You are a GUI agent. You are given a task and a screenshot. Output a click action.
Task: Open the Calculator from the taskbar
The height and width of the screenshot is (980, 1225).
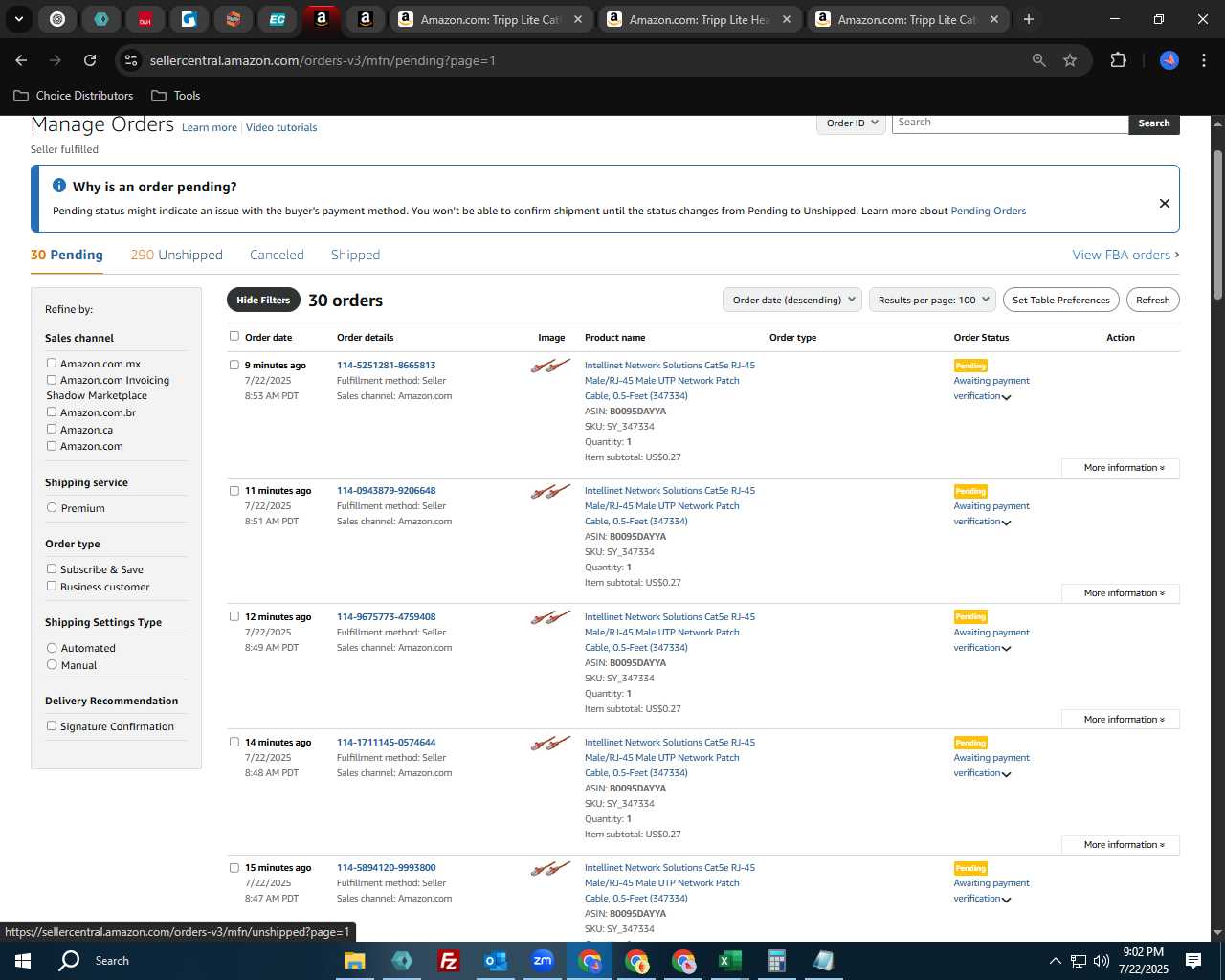click(776, 961)
